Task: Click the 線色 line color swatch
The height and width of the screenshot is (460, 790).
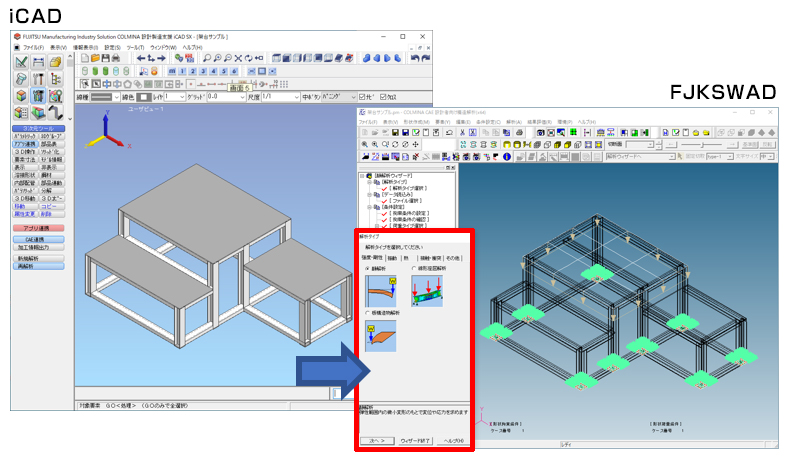Action: click(144, 97)
